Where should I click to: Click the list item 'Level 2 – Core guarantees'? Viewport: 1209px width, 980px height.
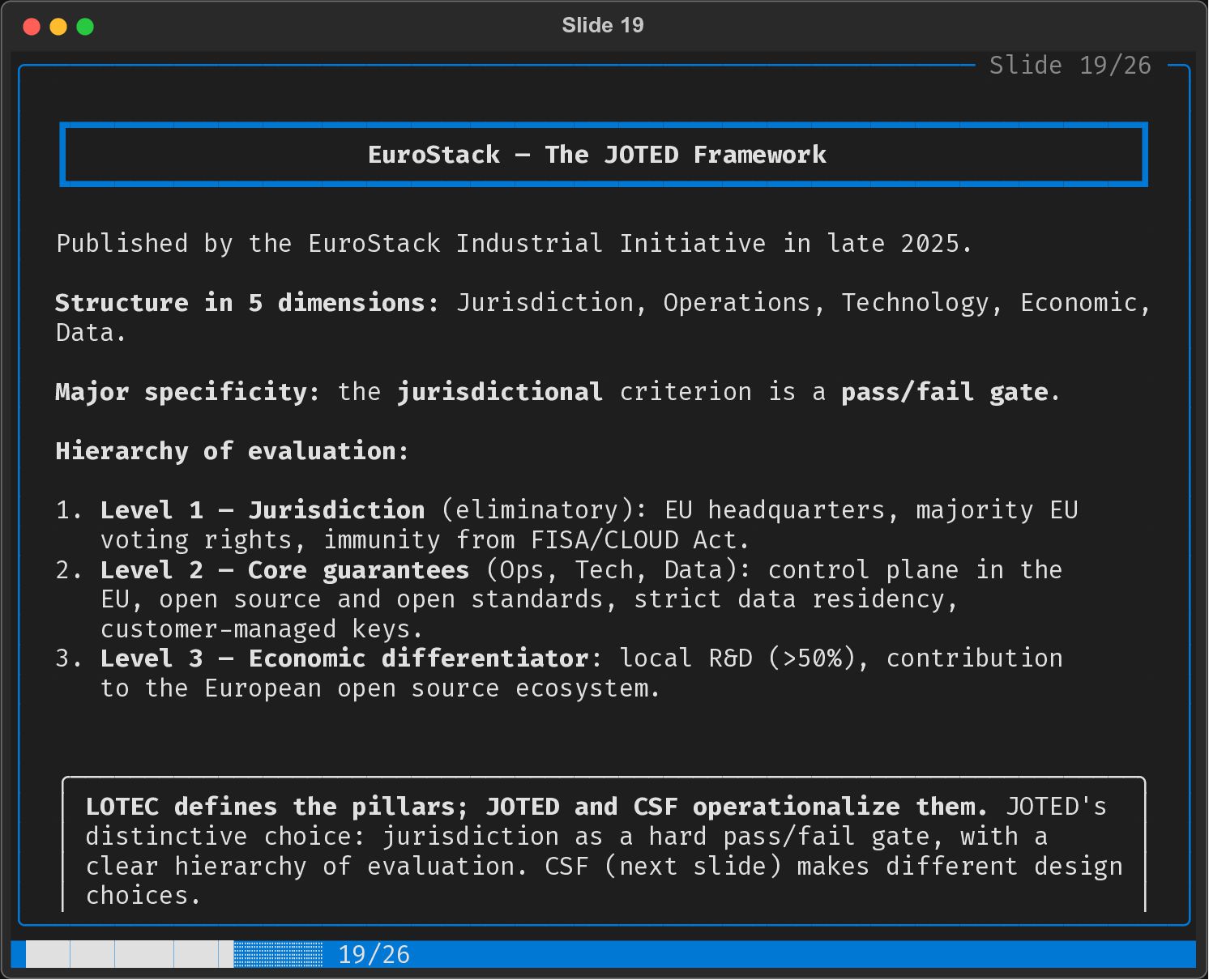point(284,570)
